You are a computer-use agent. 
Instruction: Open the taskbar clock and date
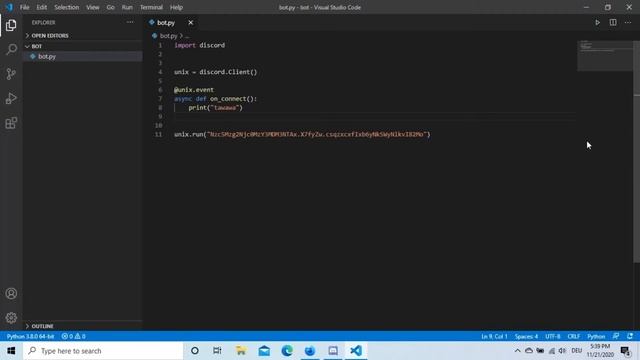pyautogui.click(x=600, y=351)
